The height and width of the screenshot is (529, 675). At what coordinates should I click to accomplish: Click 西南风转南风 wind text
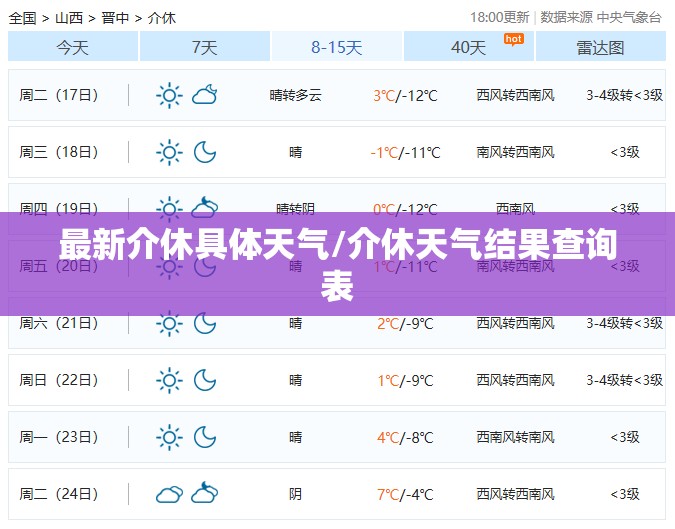click(515, 438)
